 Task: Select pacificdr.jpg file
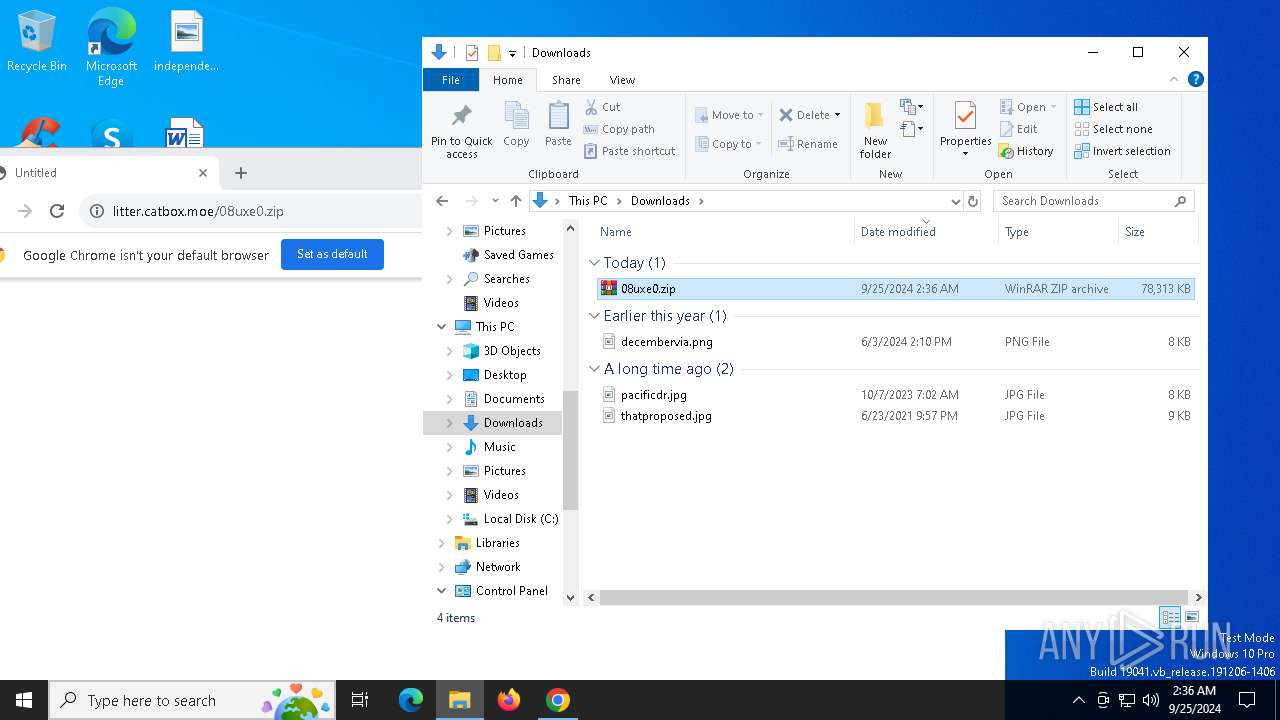coord(896,395)
